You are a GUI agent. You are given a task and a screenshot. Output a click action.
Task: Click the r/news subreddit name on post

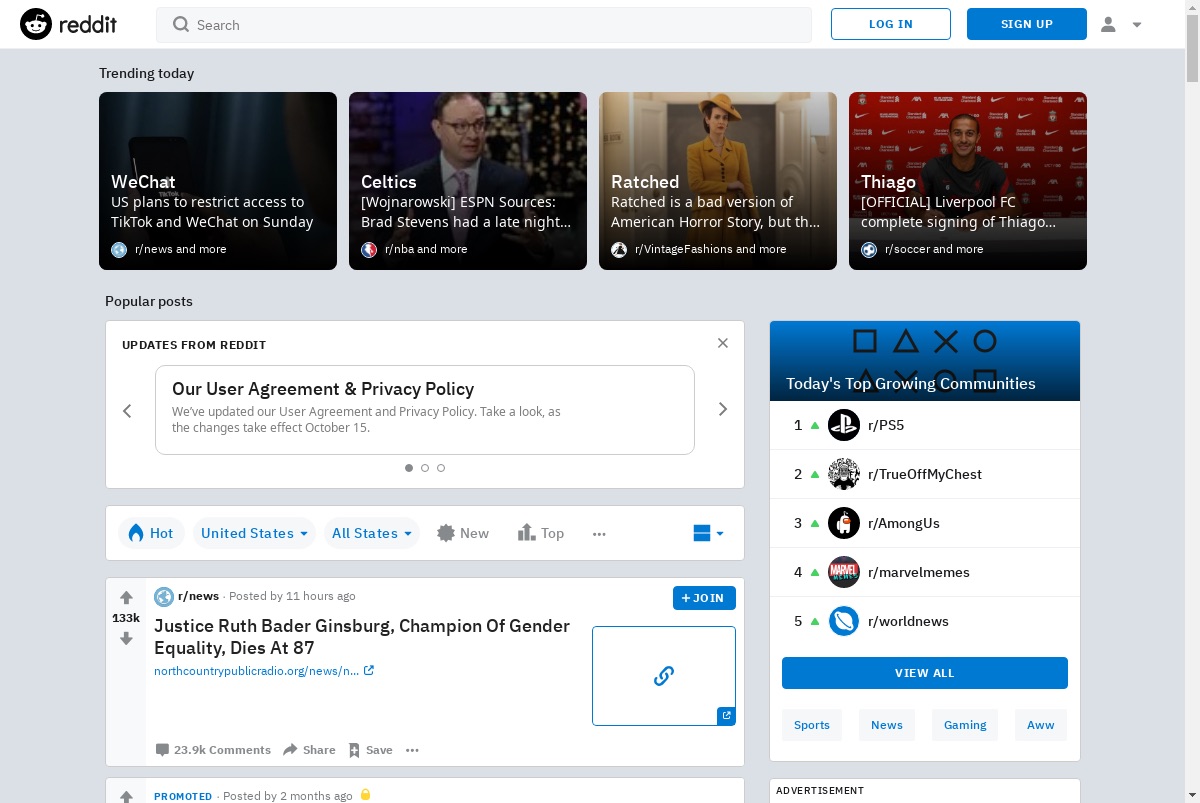tap(198, 596)
